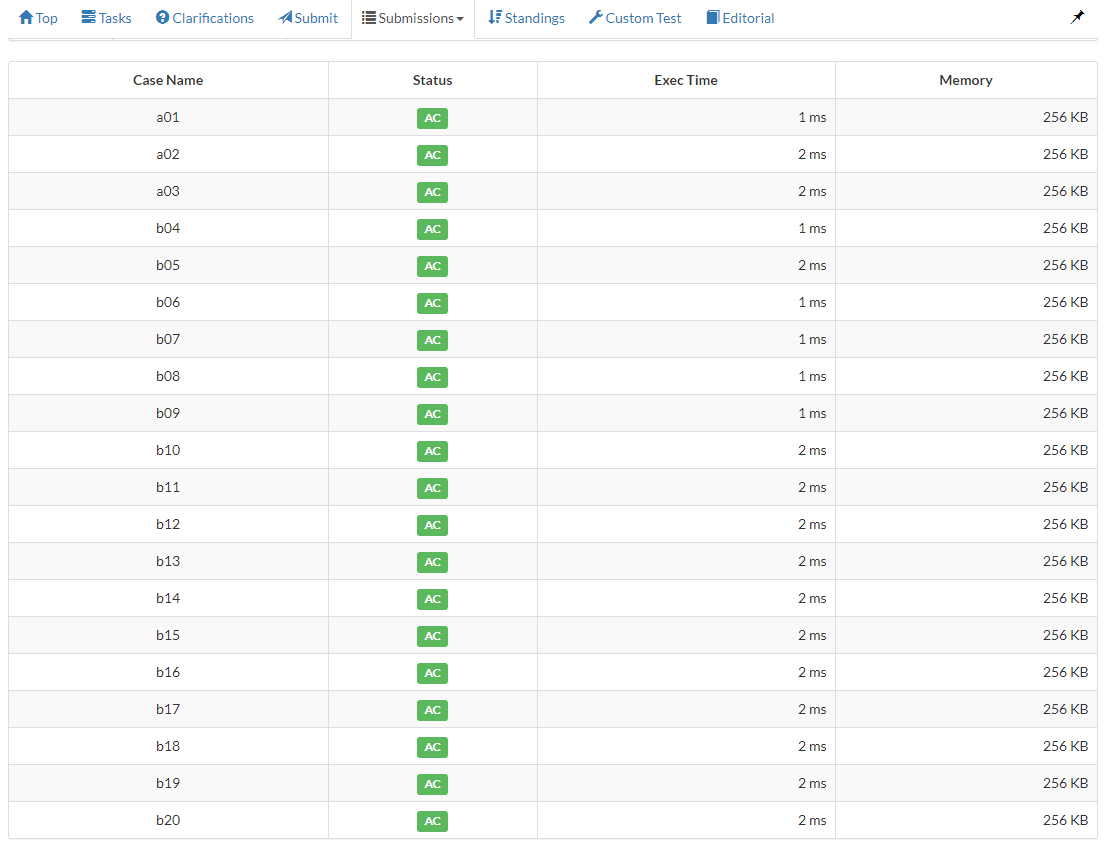Click the AC status badge in row b15

coord(432,636)
